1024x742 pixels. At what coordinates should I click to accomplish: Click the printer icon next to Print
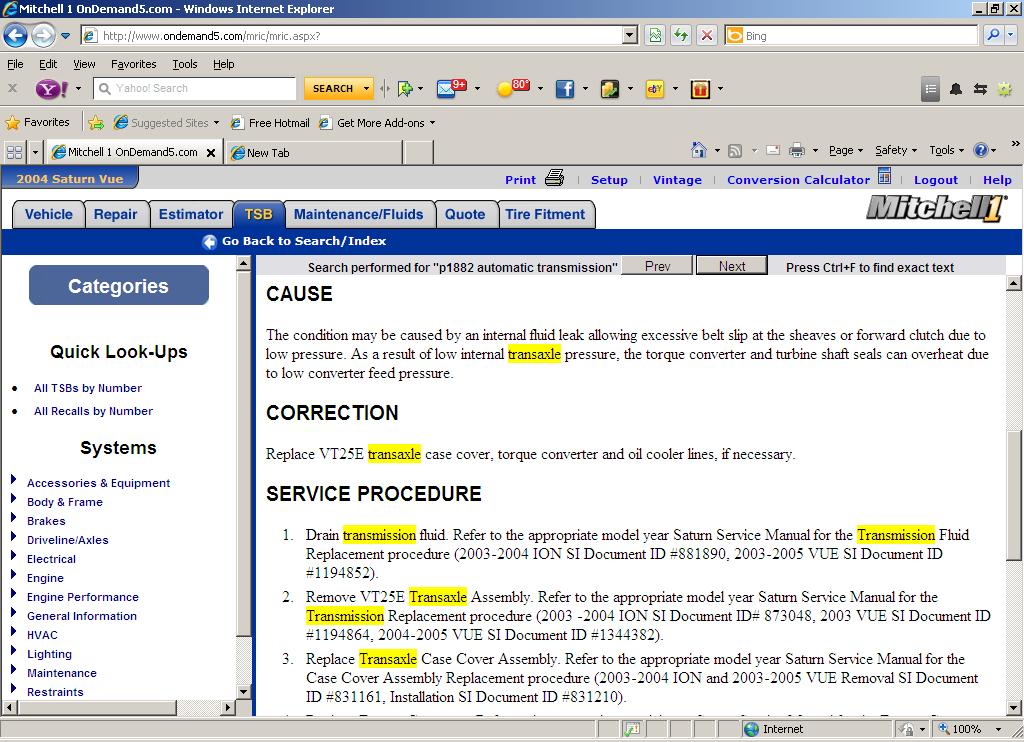(x=554, y=178)
